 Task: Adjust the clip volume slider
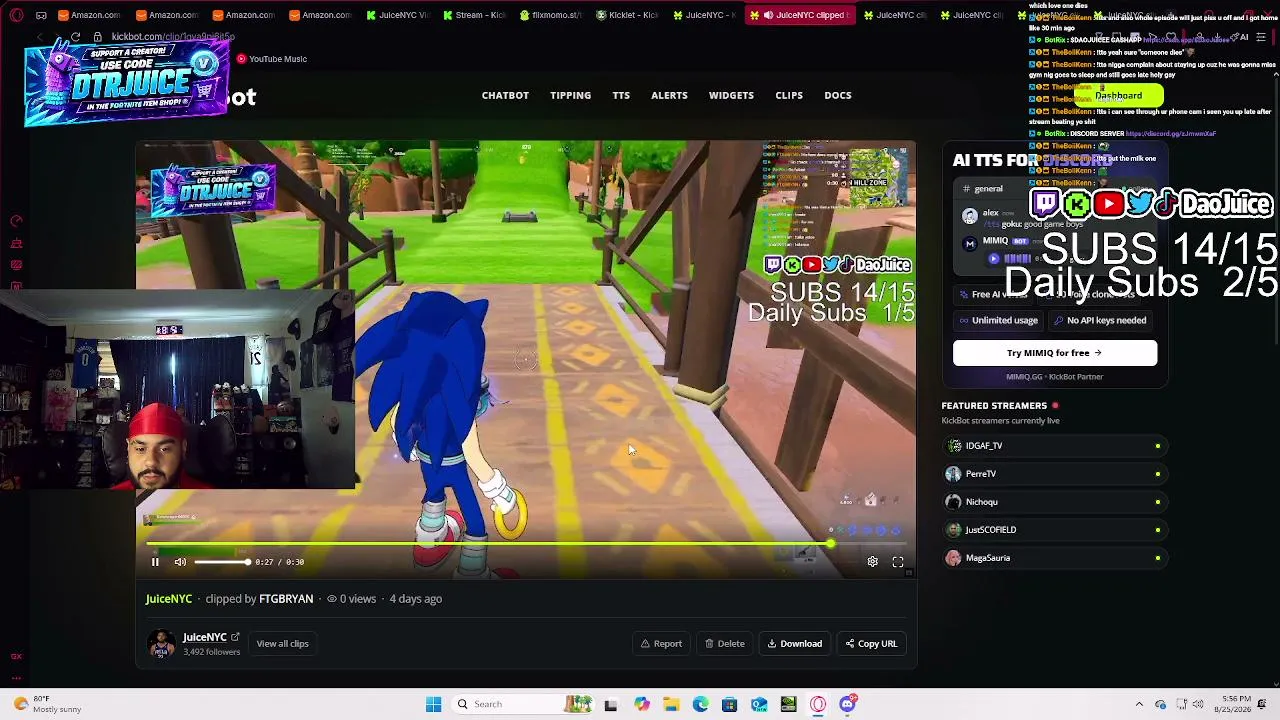[221, 562]
